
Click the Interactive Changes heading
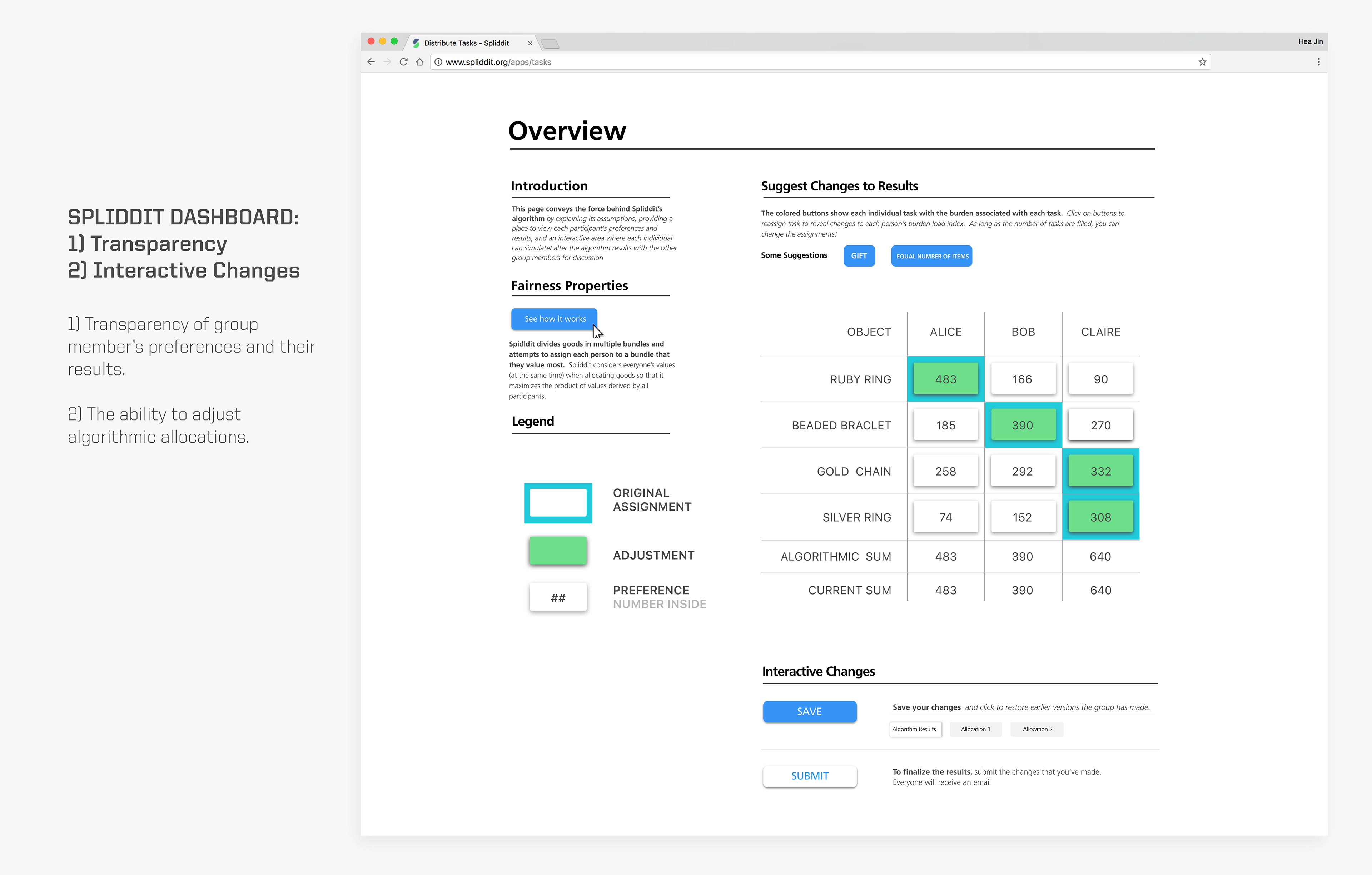click(818, 672)
